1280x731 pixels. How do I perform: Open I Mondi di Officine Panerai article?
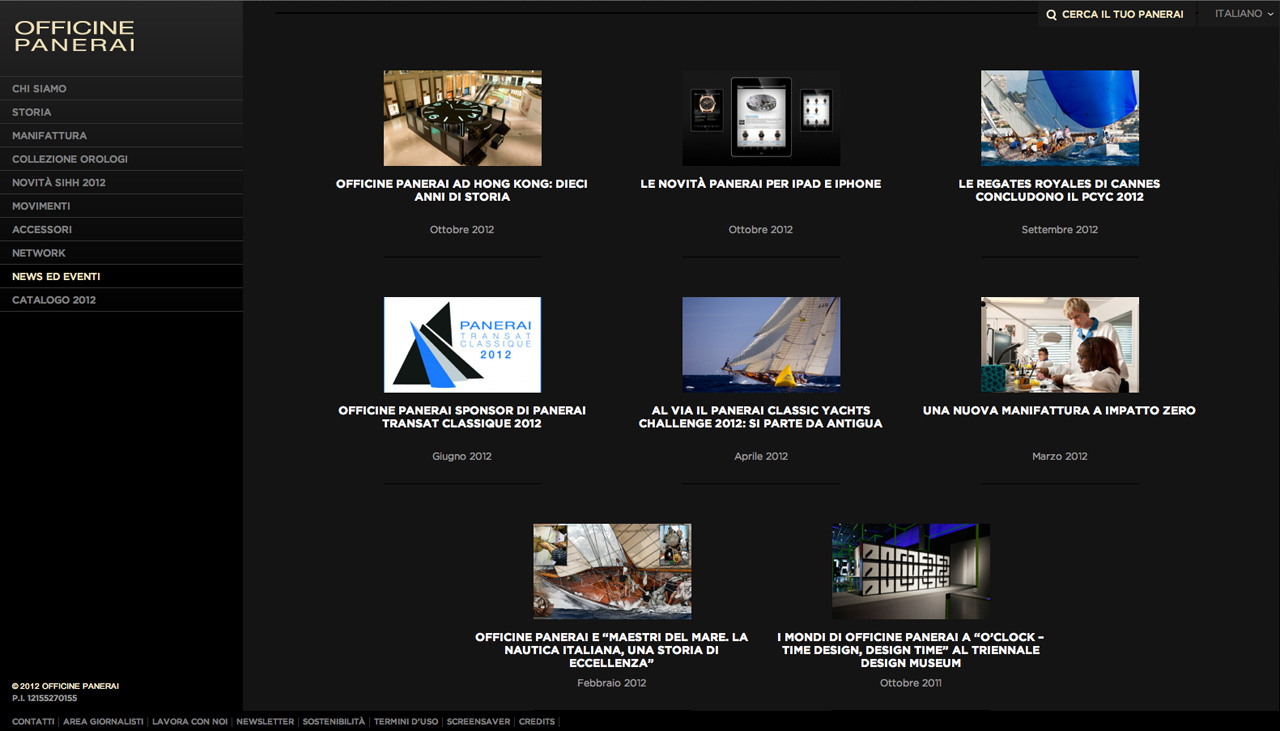pyautogui.click(x=911, y=650)
